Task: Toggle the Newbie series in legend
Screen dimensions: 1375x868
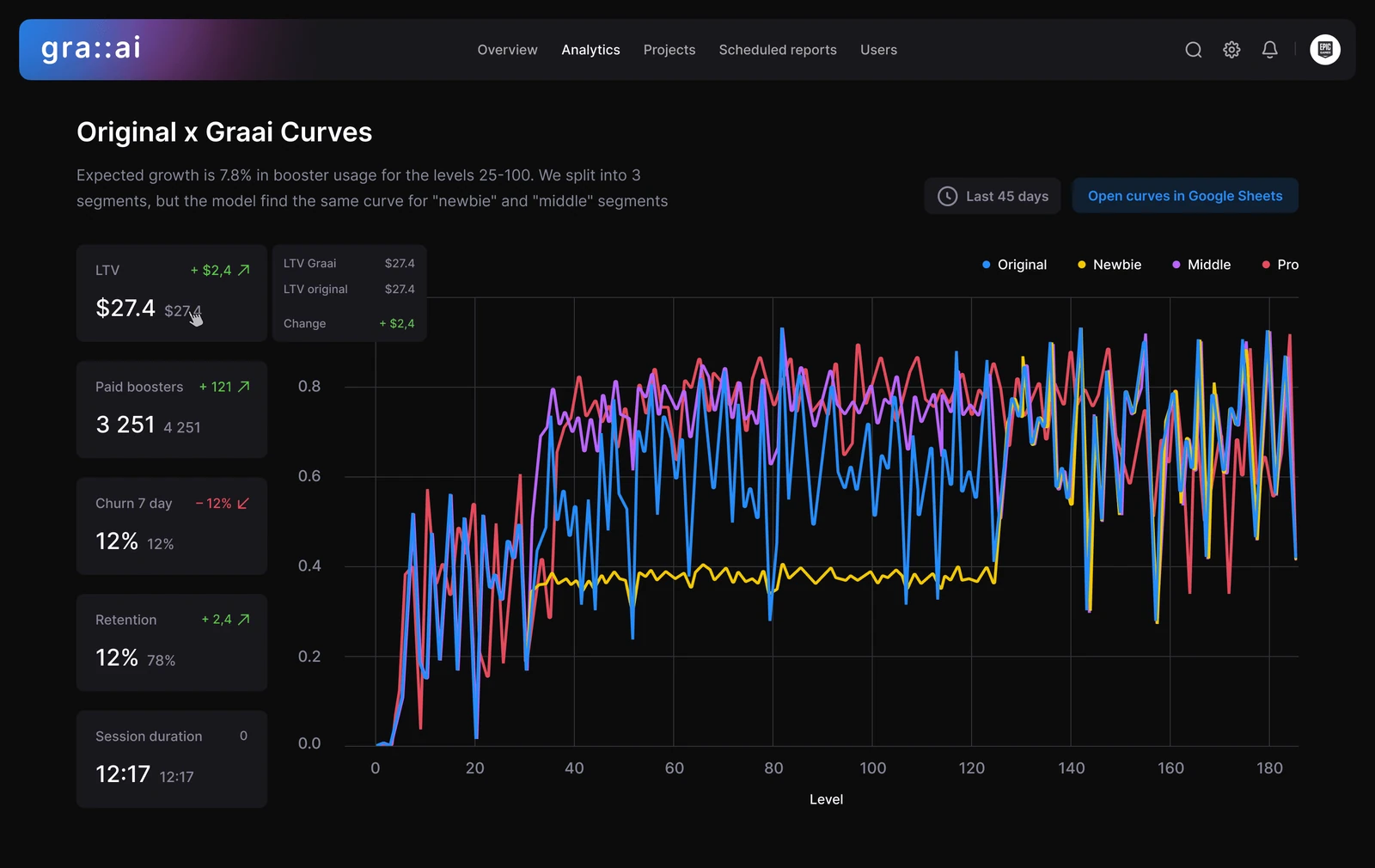Action: tap(1109, 265)
